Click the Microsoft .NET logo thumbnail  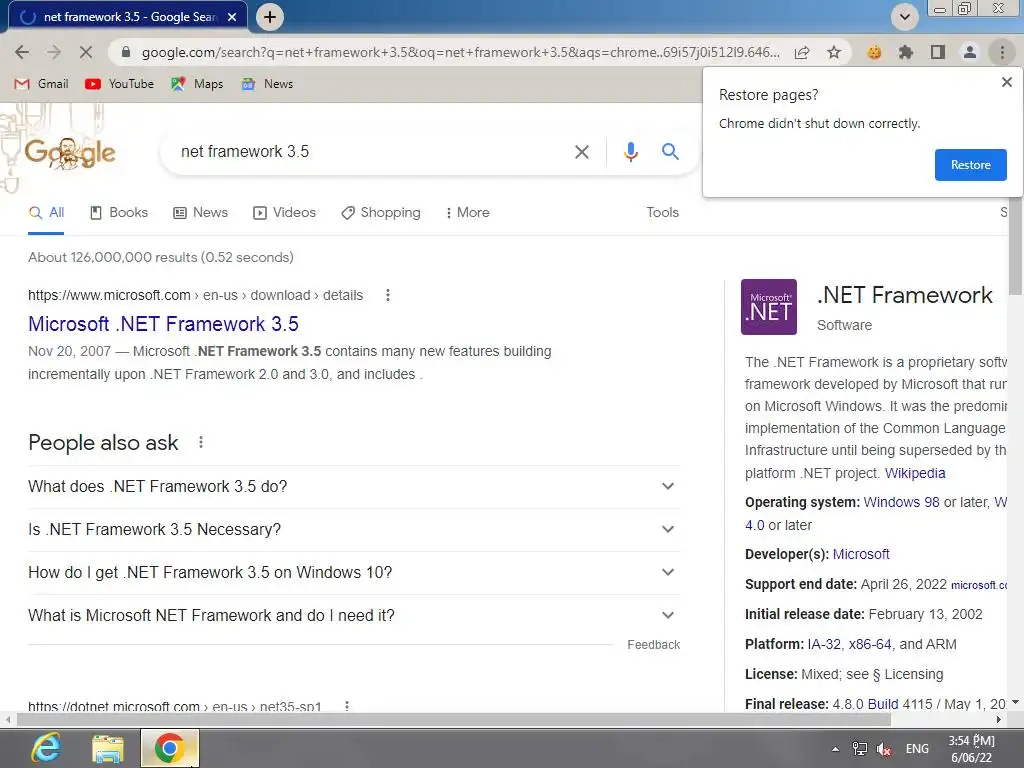[x=769, y=307]
